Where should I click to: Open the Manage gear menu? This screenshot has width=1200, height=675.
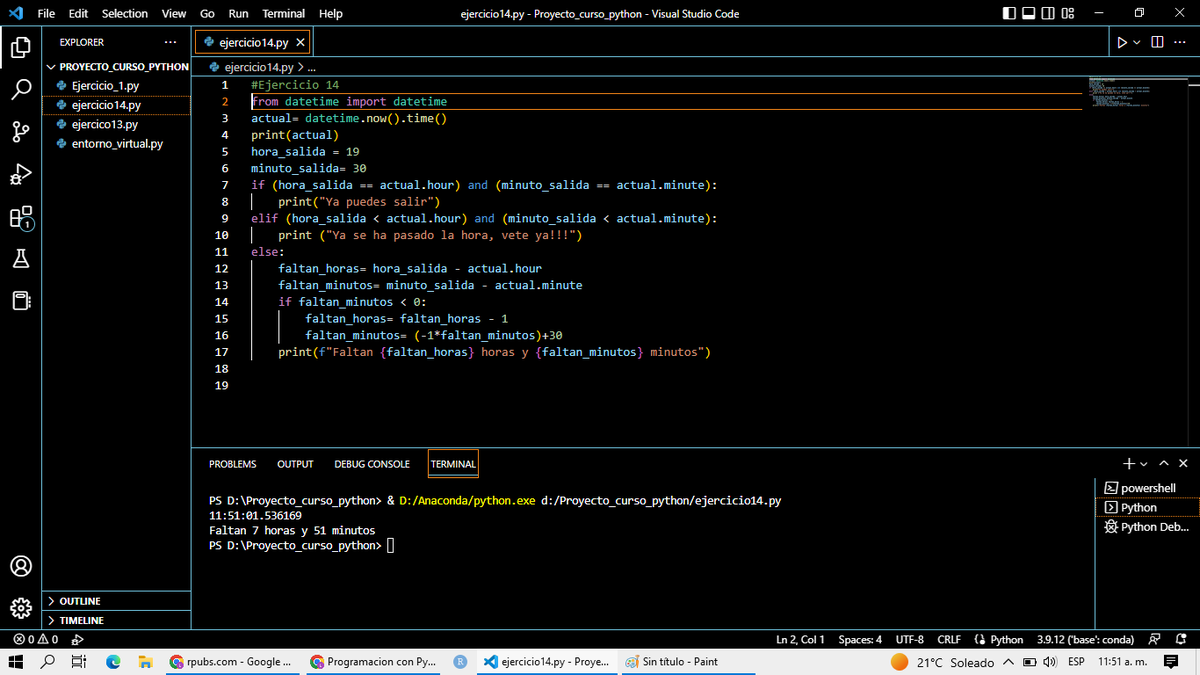(x=21, y=608)
